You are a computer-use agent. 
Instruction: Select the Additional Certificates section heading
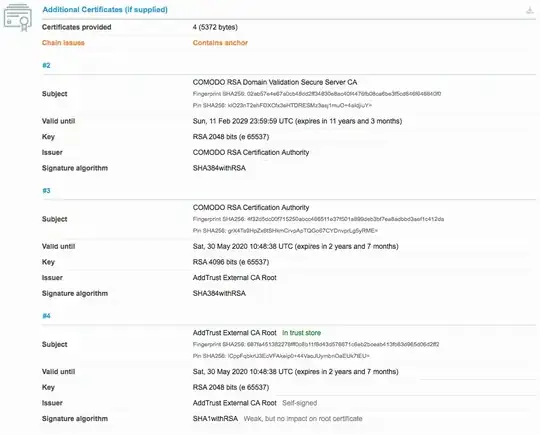tap(105, 10)
